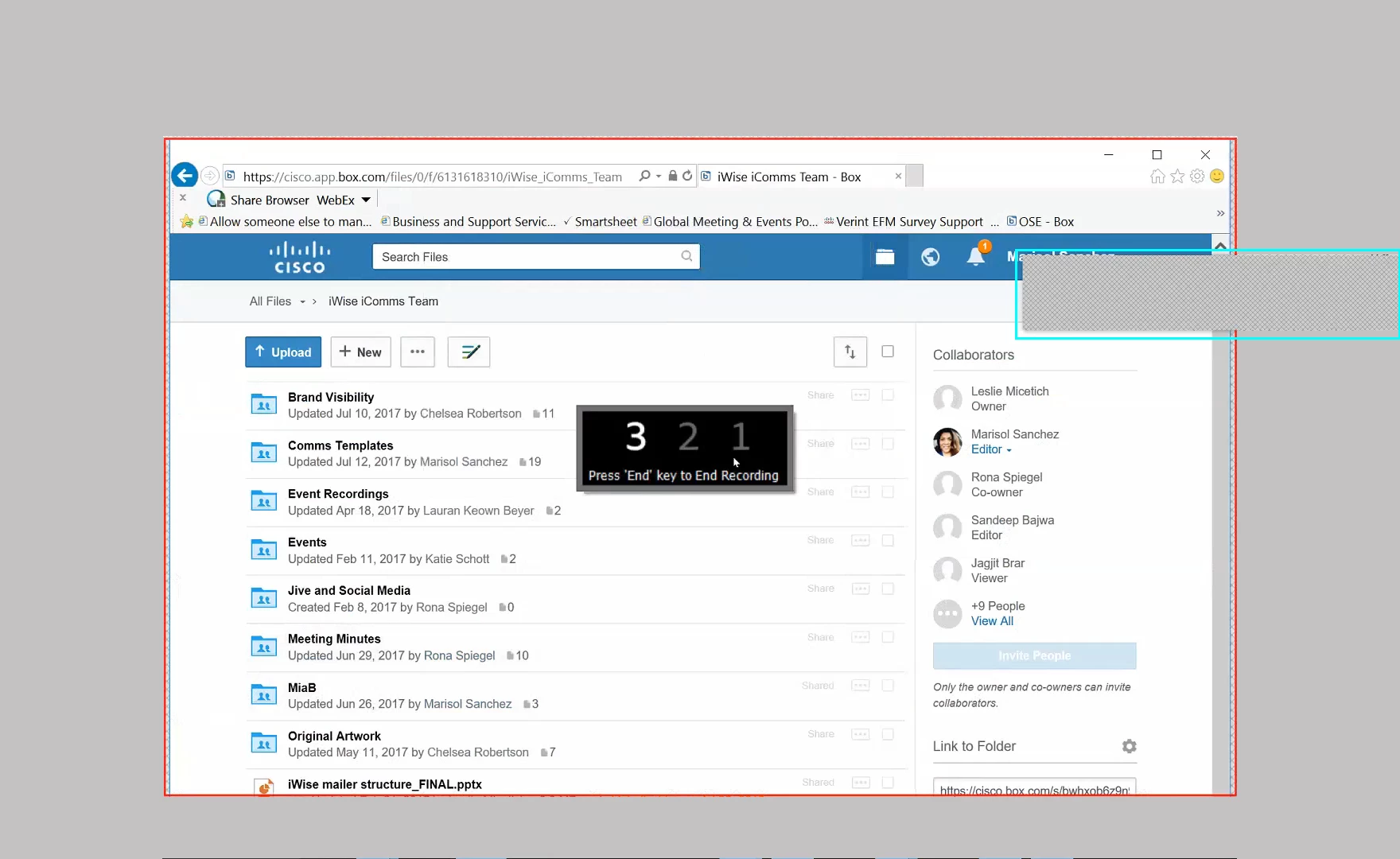The image size is (1400, 859).
Task: Open the Meeting Minutes folder
Action: pos(334,639)
